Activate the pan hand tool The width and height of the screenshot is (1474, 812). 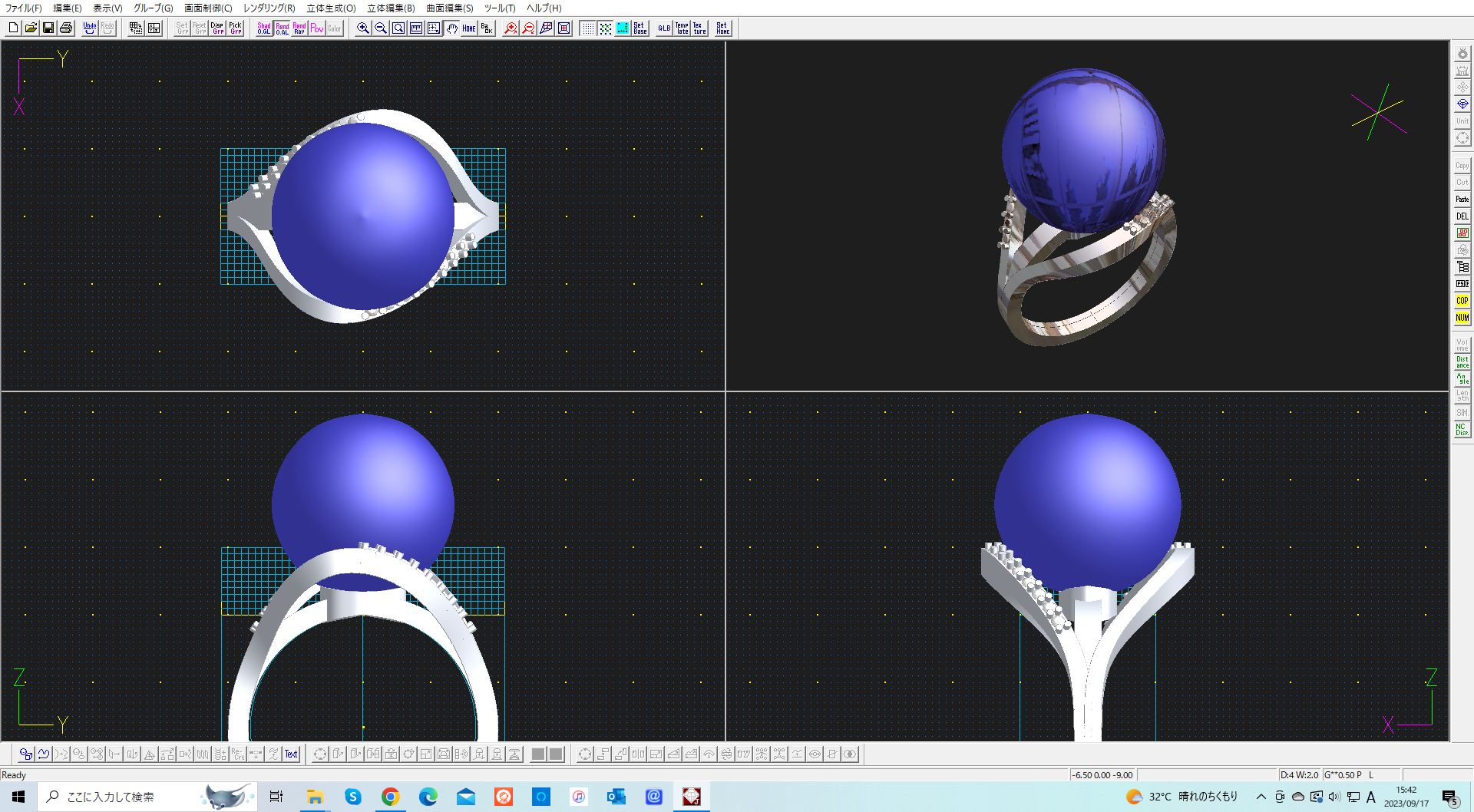451,28
